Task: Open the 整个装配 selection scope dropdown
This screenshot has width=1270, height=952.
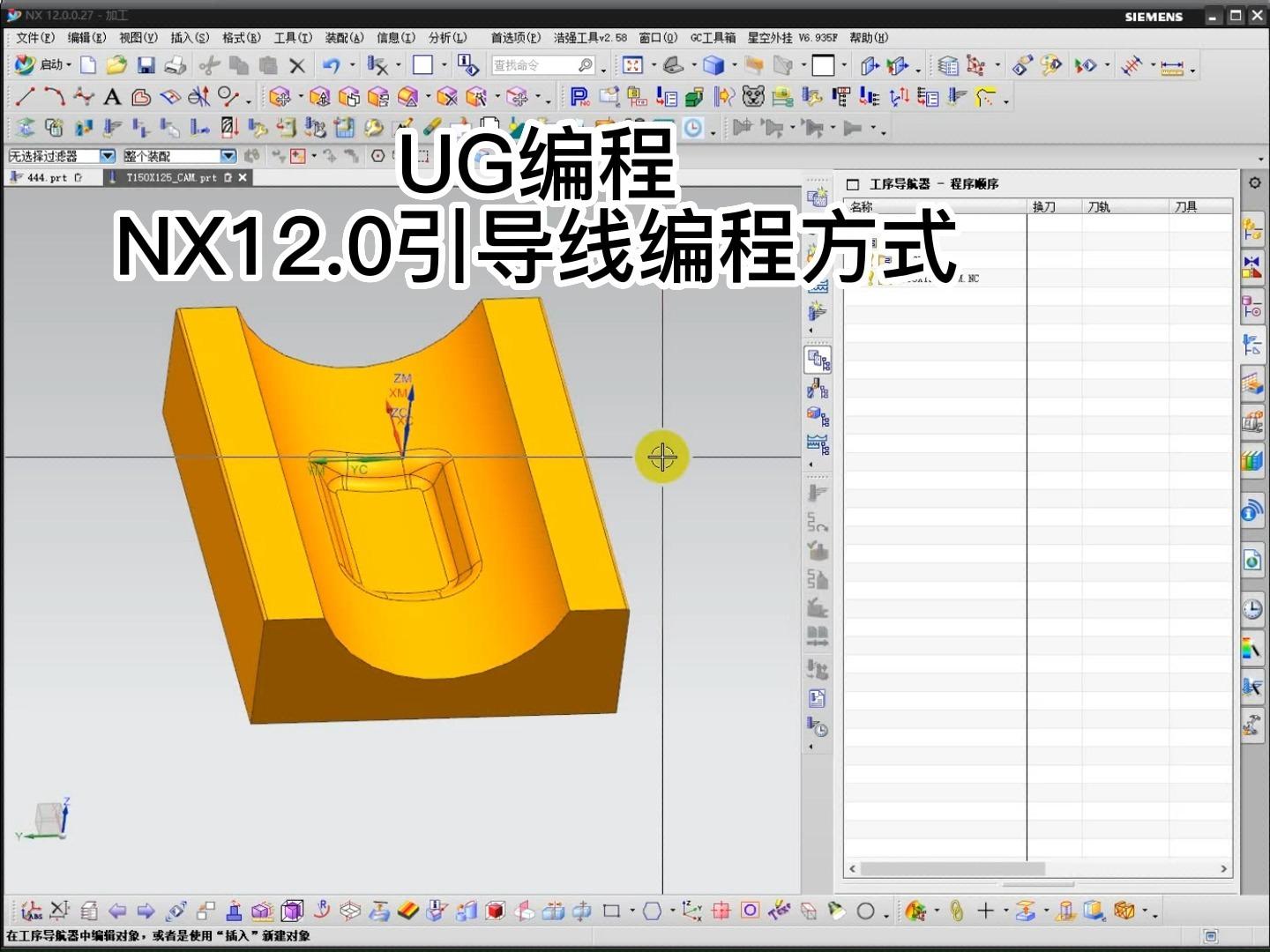Action: (228, 156)
